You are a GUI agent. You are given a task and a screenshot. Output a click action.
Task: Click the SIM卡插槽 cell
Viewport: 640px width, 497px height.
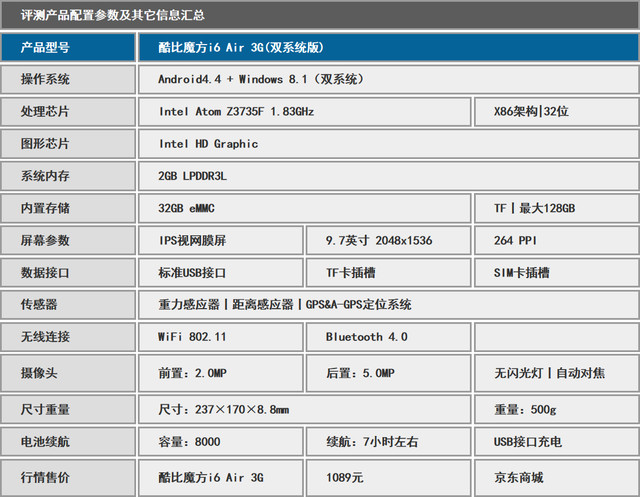pyautogui.click(x=557, y=273)
